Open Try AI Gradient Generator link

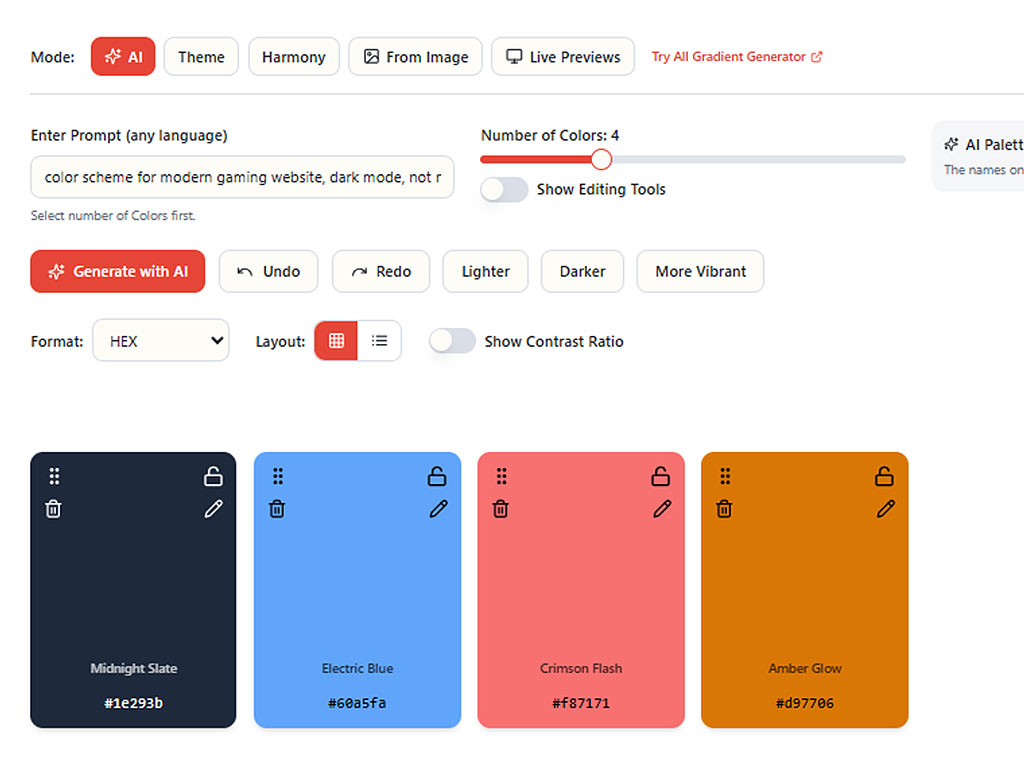click(x=737, y=57)
